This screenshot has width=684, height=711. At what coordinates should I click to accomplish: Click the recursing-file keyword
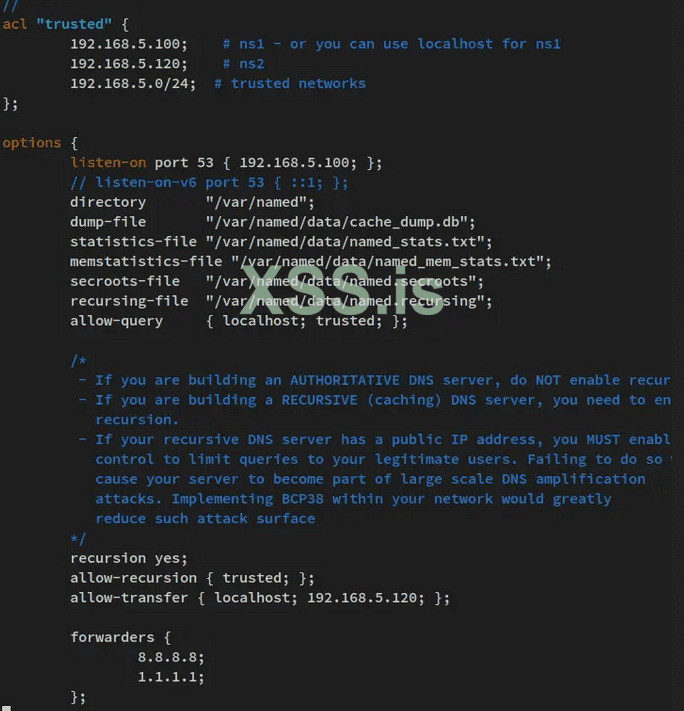point(128,301)
